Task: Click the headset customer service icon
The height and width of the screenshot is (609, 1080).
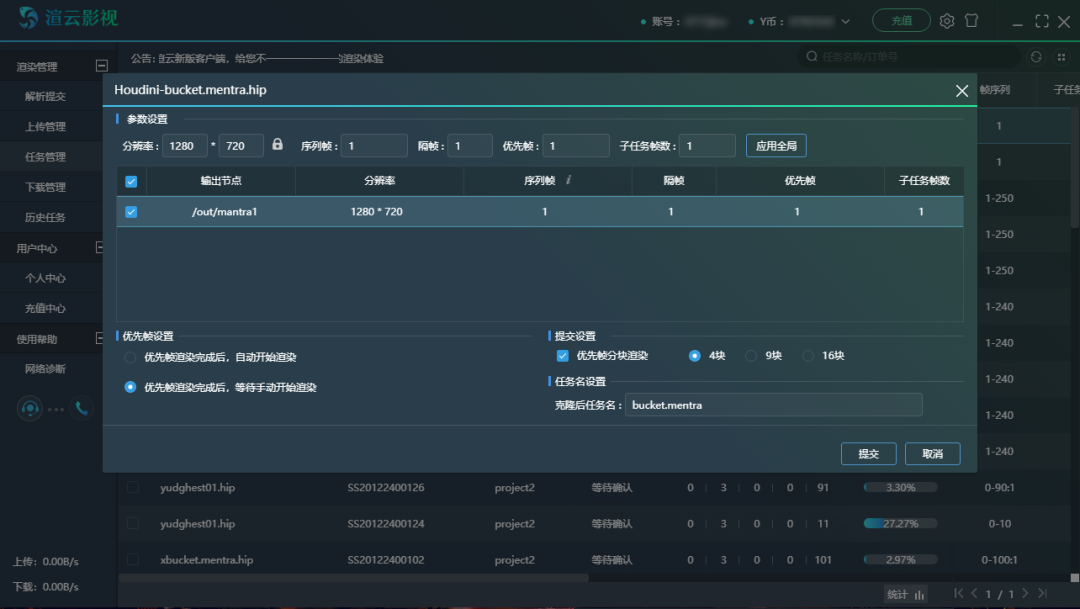Action: (30, 408)
